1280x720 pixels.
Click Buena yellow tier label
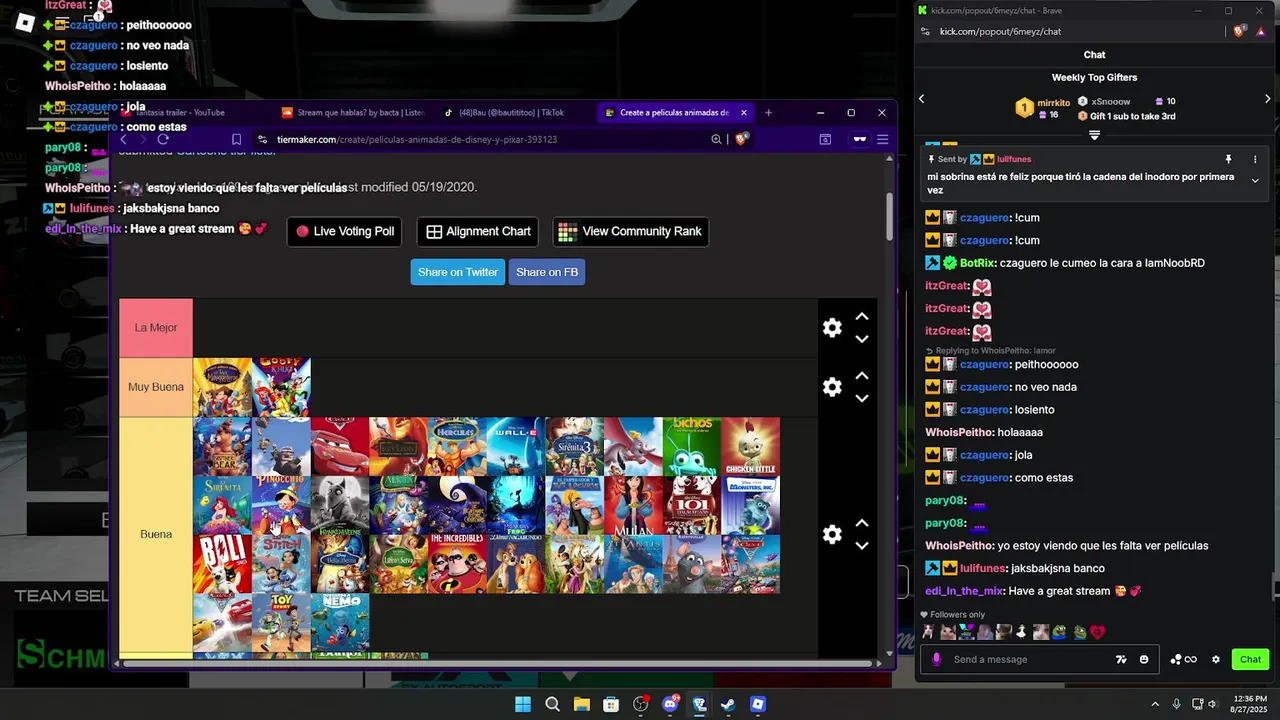pos(156,534)
